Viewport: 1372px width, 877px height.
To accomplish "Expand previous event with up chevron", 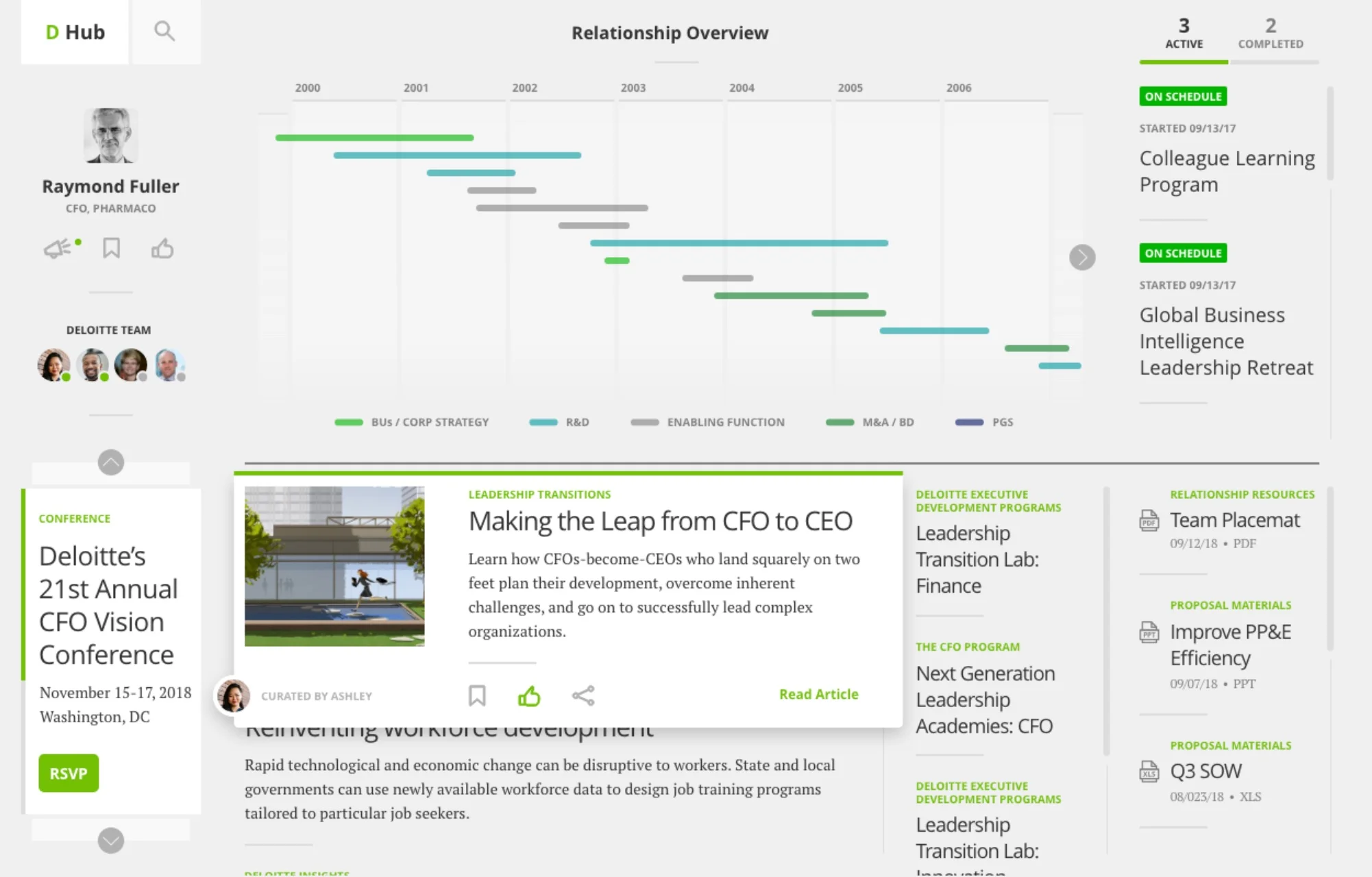I will click(x=111, y=462).
